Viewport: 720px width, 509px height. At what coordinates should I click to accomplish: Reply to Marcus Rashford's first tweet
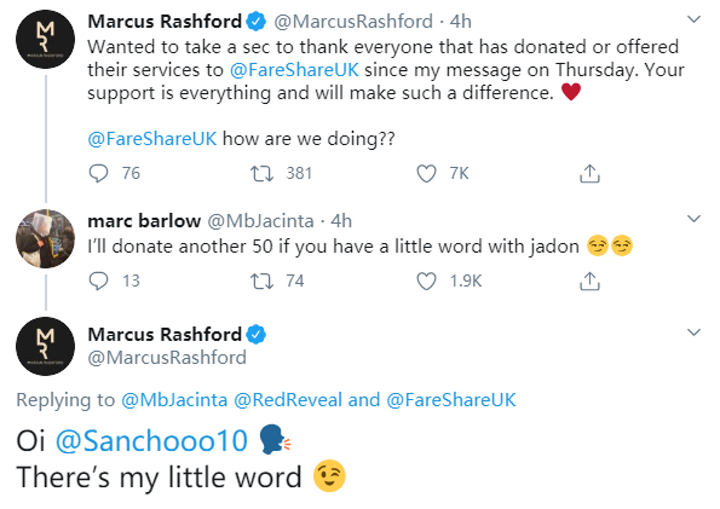[98, 174]
